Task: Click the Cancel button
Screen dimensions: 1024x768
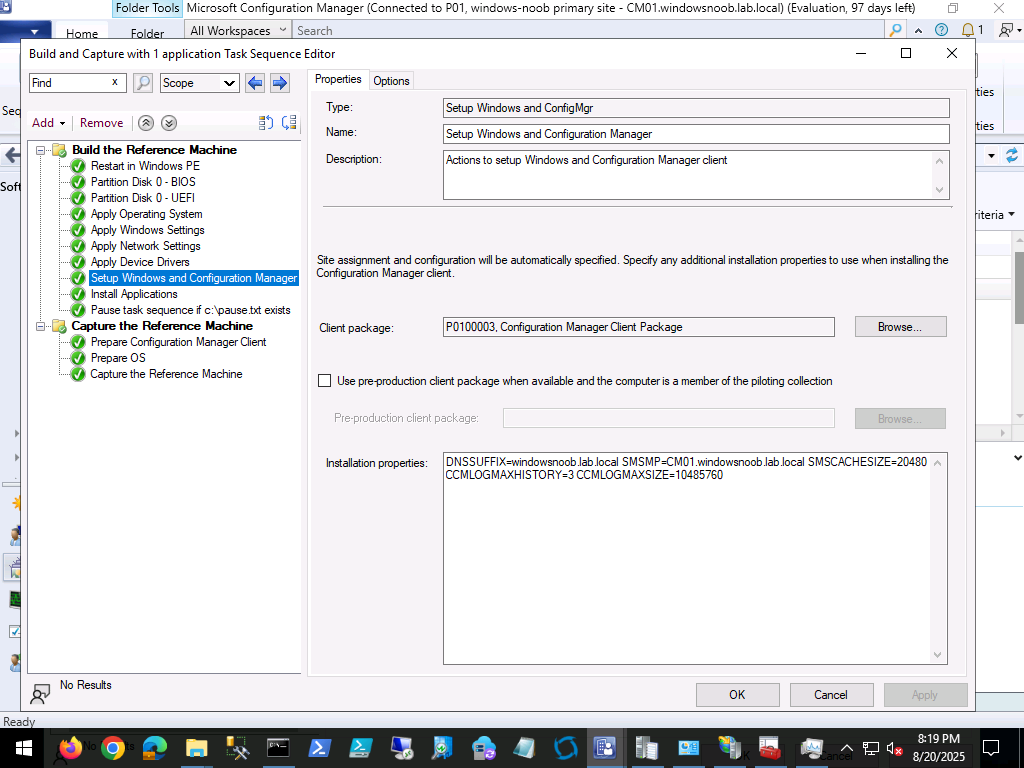Action: pos(831,695)
